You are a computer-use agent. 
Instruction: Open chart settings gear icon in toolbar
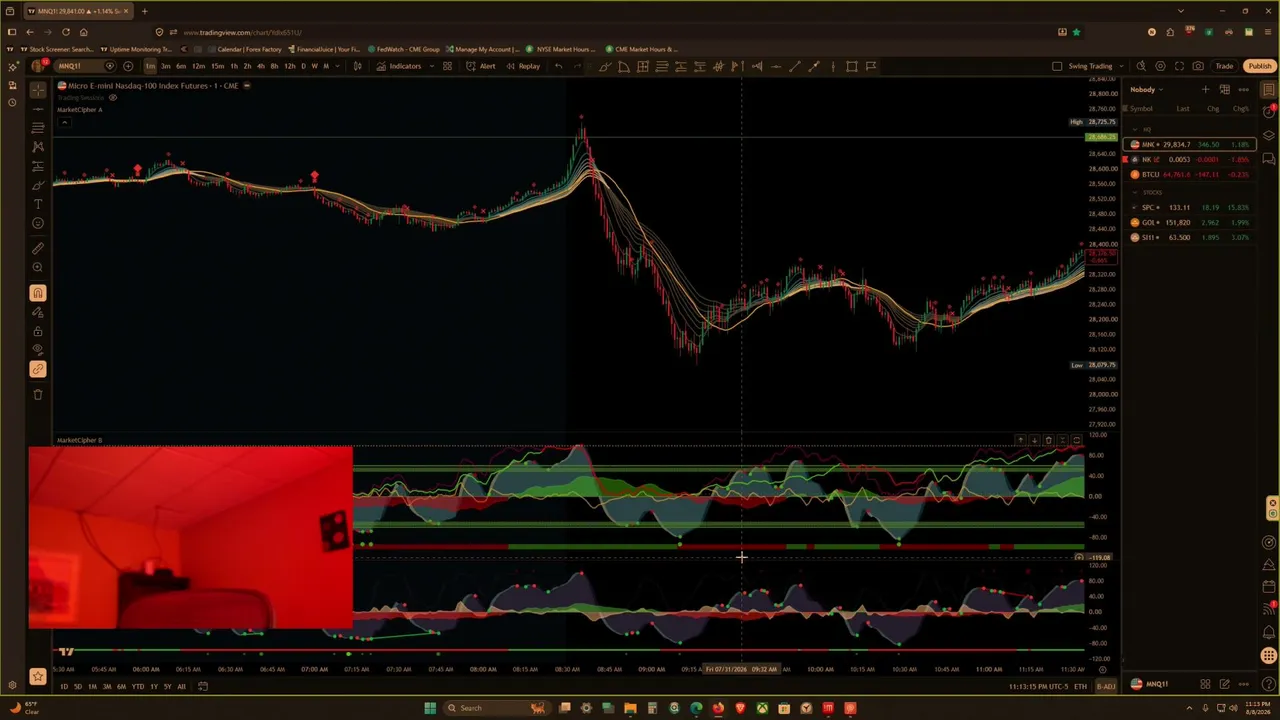click(x=1160, y=66)
